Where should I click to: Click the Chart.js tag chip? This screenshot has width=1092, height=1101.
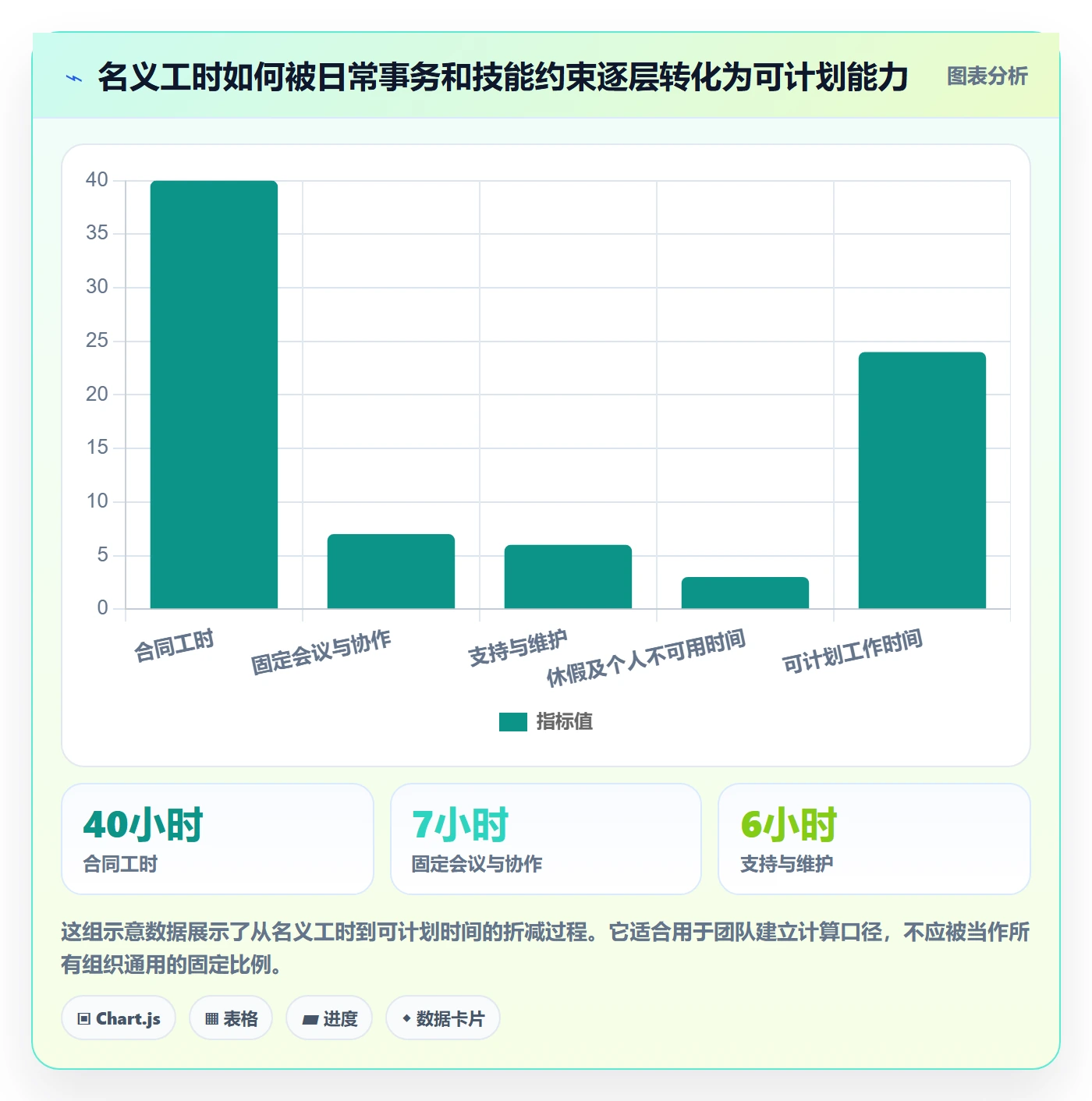(x=119, y=1018)
